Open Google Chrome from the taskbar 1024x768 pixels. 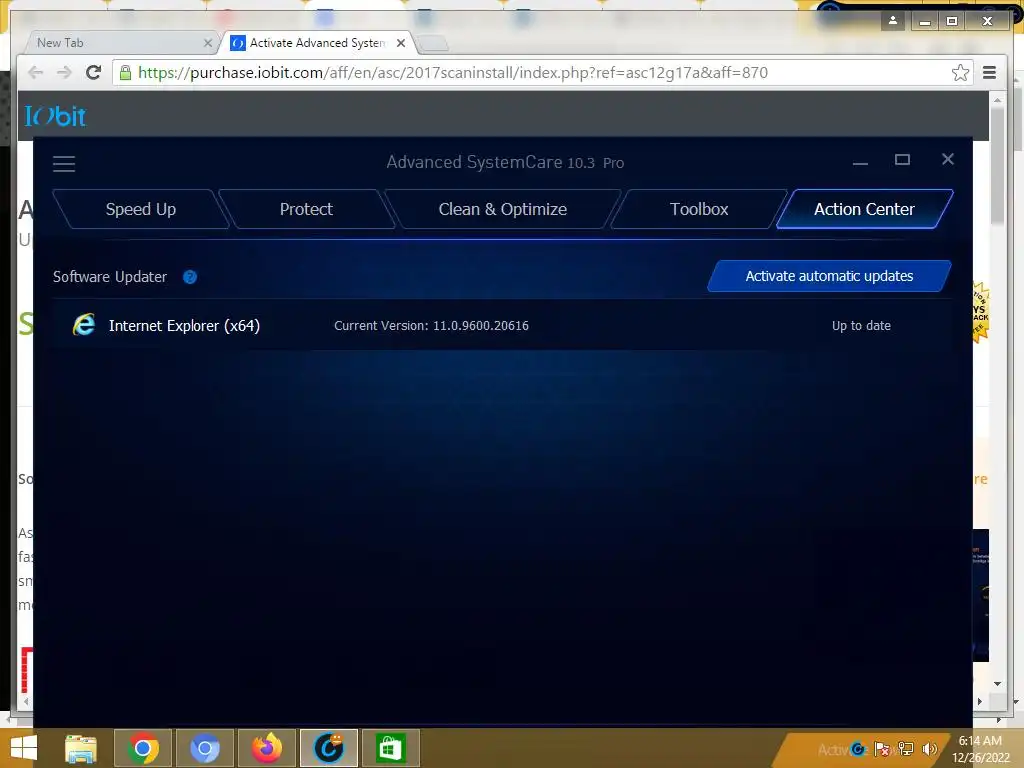(x=143, y=748)
